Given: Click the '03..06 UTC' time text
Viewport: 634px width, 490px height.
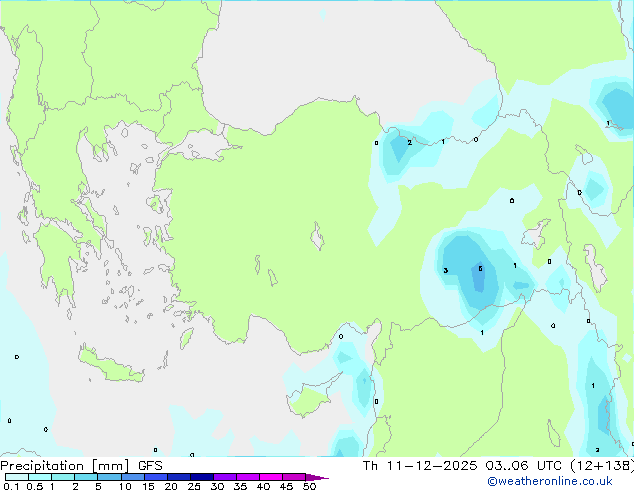Looking at the screenshot, I should coord(524,466).
